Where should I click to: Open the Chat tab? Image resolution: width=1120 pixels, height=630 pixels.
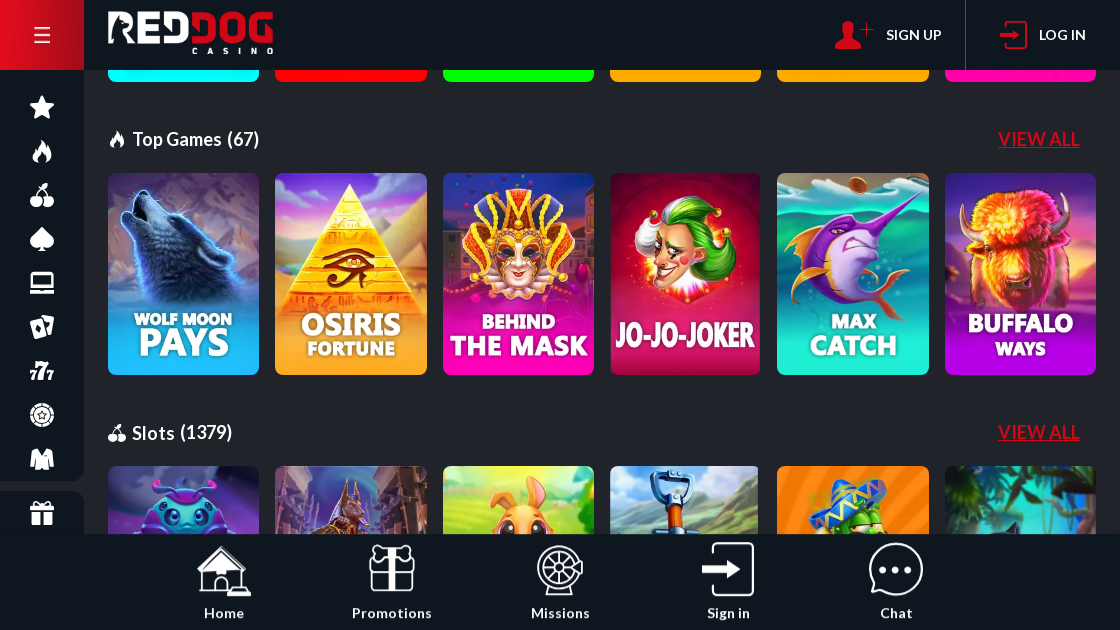tap(896, 583)
